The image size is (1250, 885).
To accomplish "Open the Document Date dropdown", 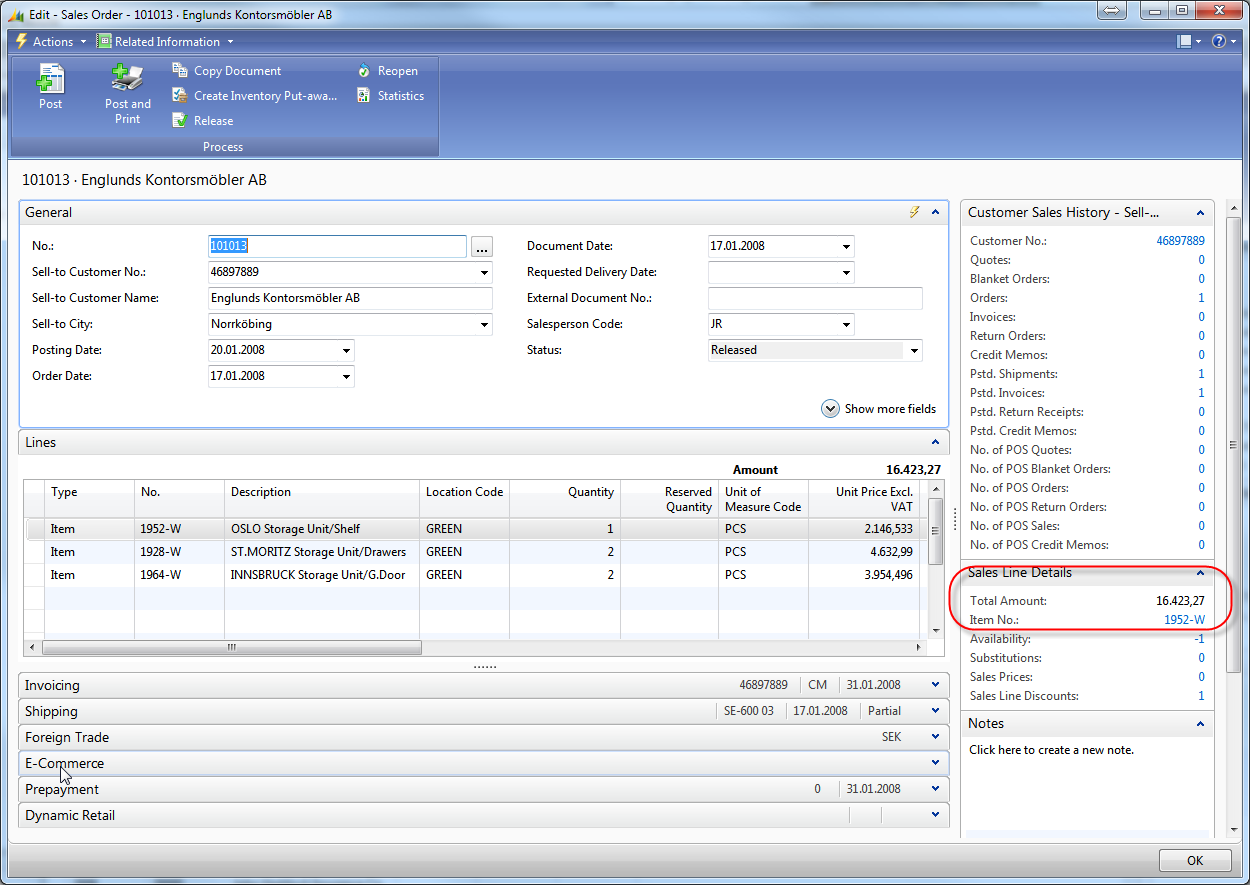I will pos(847,246).
